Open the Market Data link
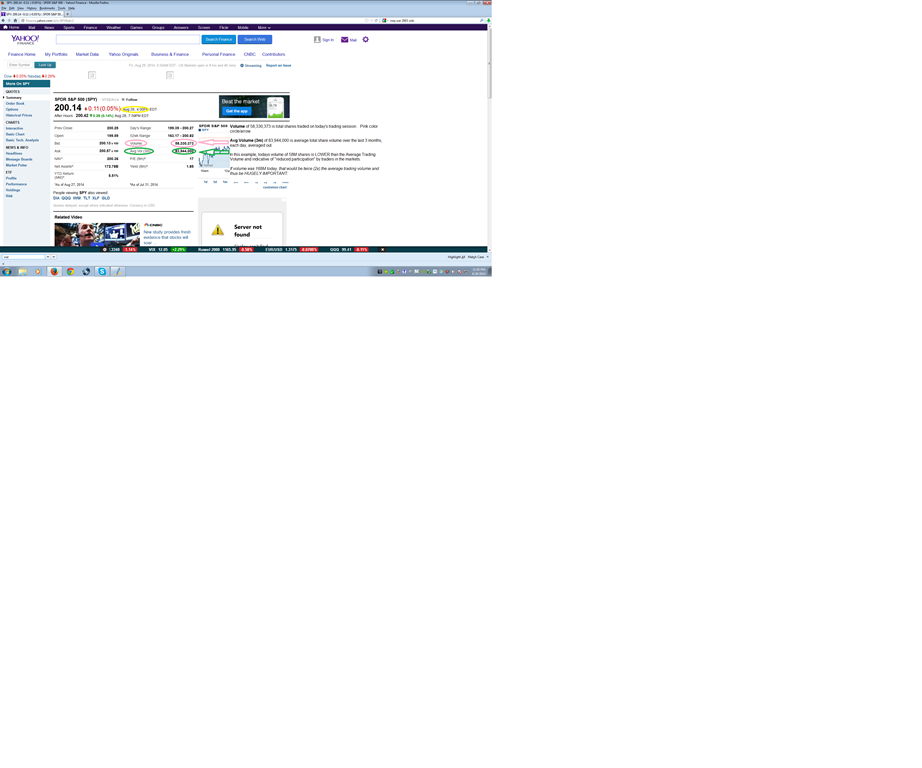Image resolution: width=922 pixels, height=768 pixels. pos(87,54)
